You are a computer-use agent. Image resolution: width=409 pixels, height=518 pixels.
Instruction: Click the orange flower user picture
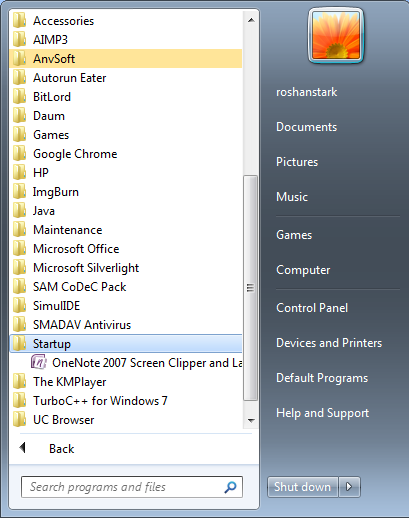[x=336, y=35]
